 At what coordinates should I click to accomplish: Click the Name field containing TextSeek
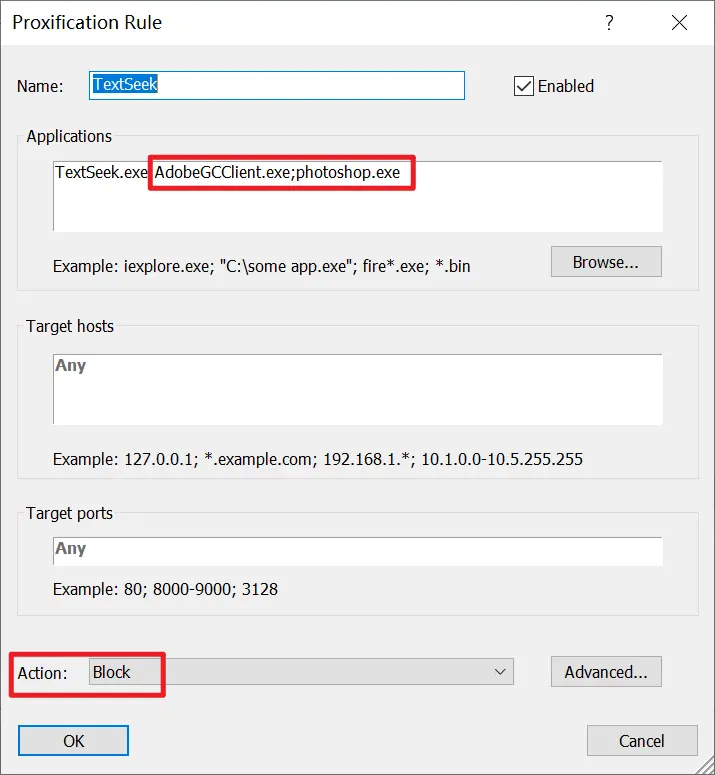[277, 85]
